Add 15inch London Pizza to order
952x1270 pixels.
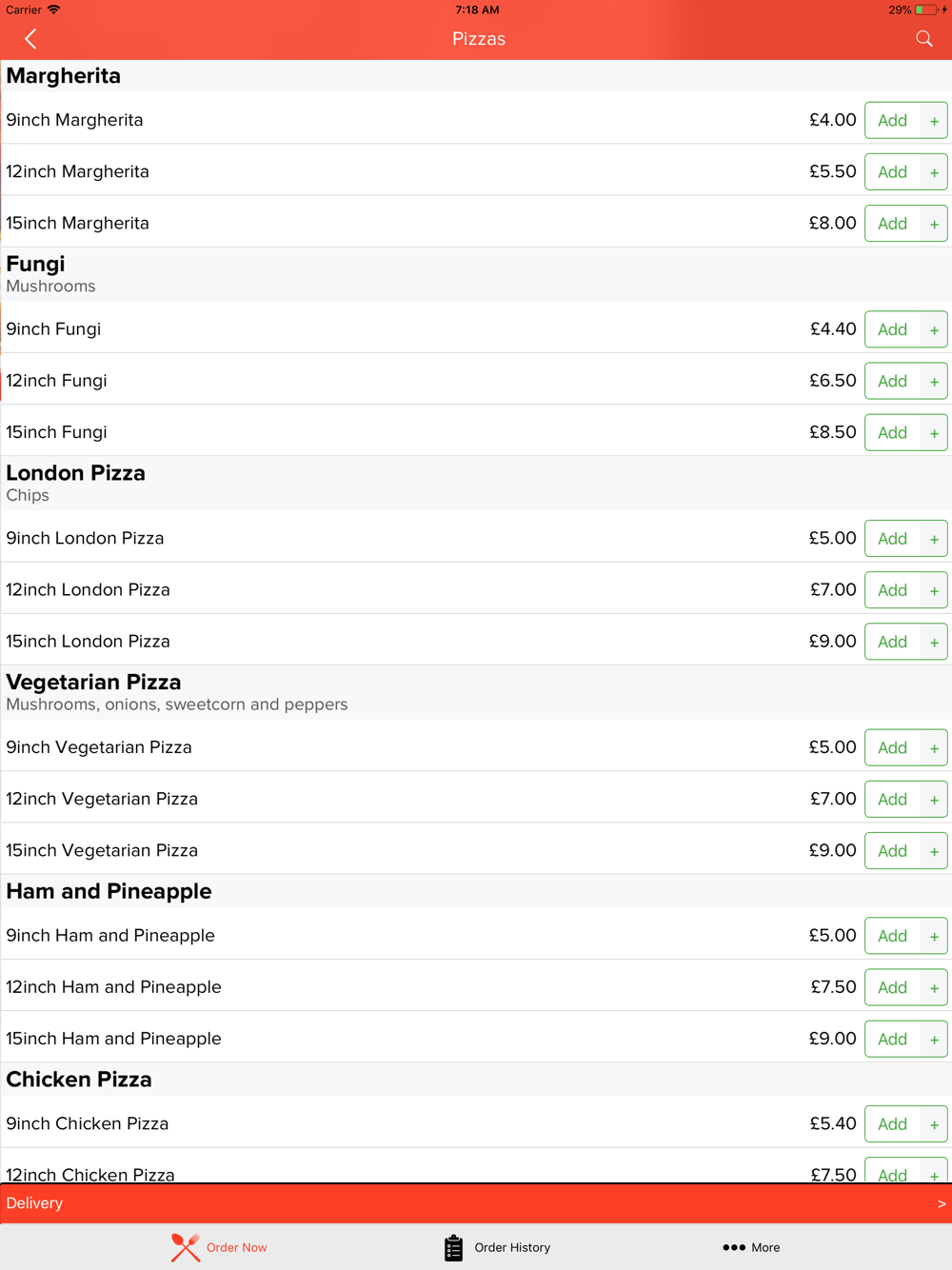click(892, 642)
